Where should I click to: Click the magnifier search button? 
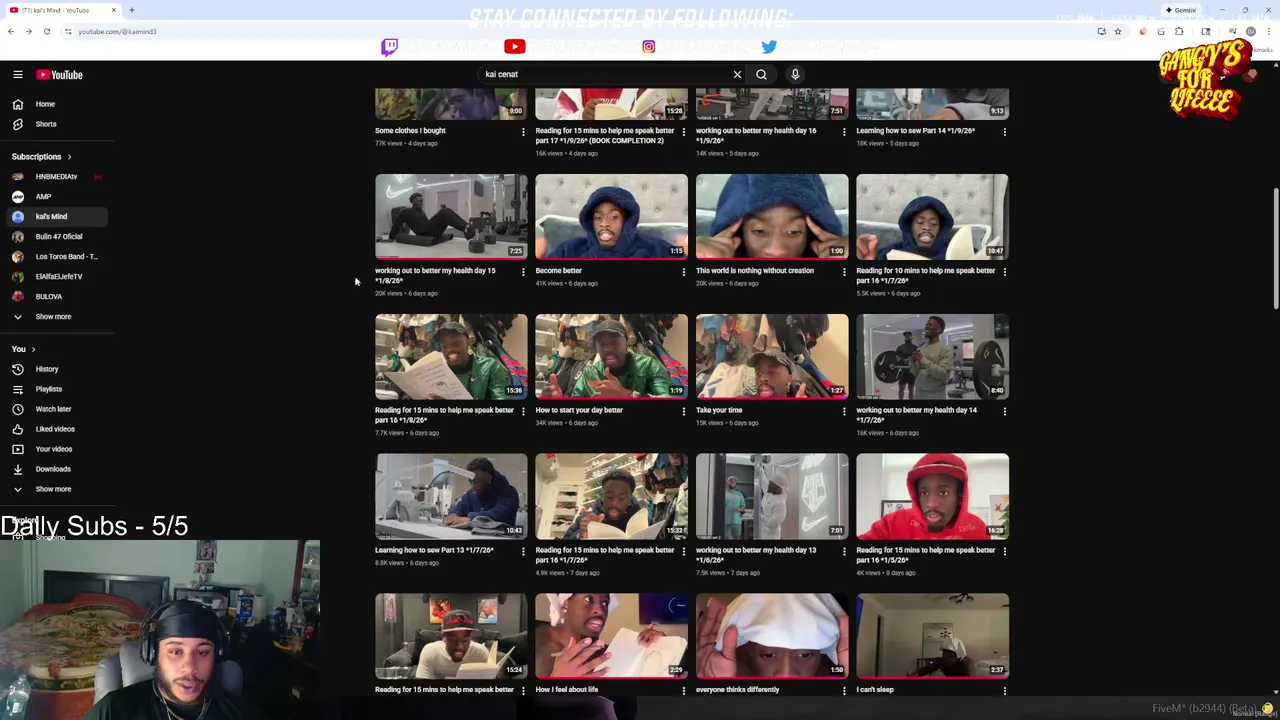[761, 74]
